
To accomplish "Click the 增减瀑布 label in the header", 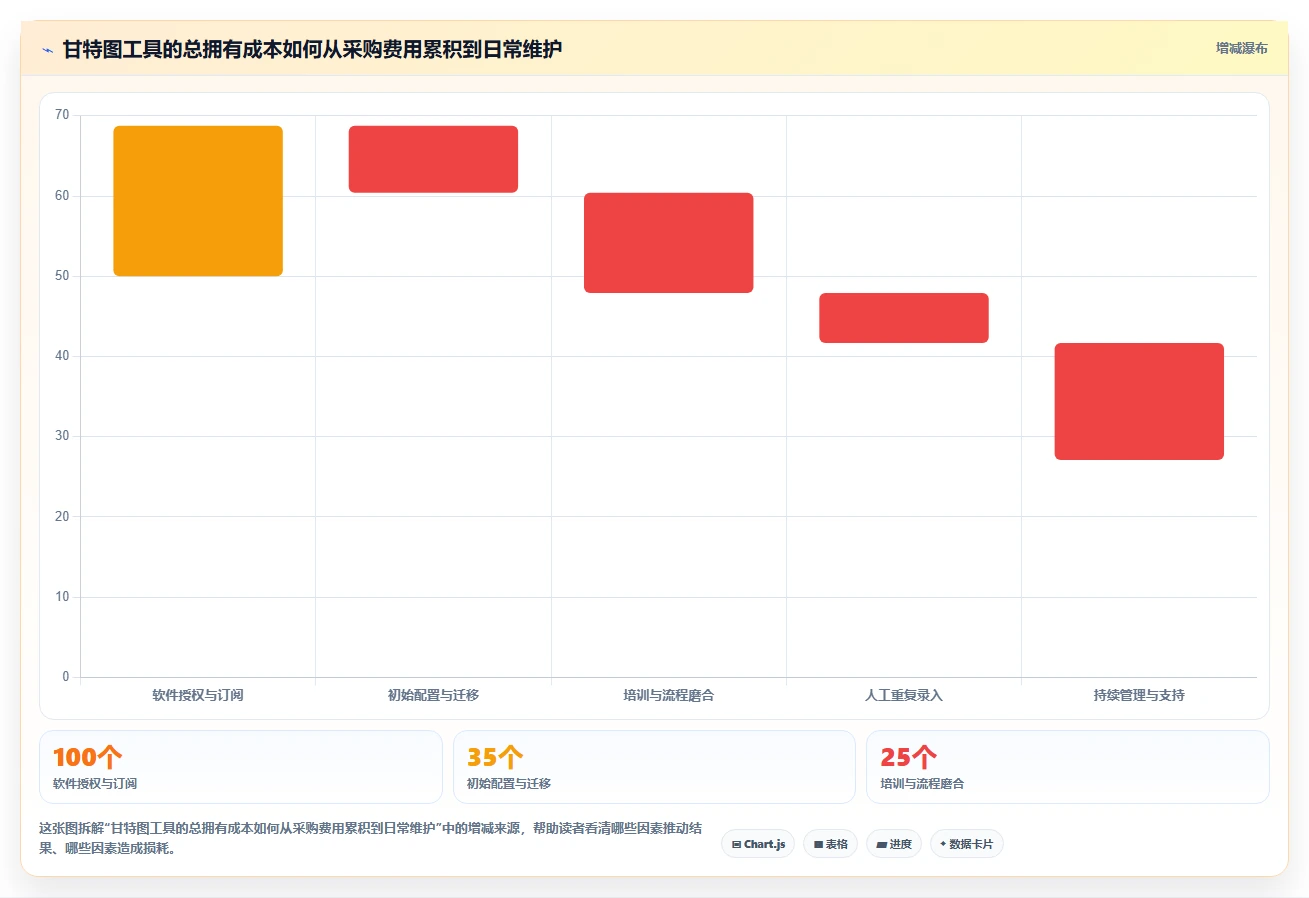I will point(1242,49).
